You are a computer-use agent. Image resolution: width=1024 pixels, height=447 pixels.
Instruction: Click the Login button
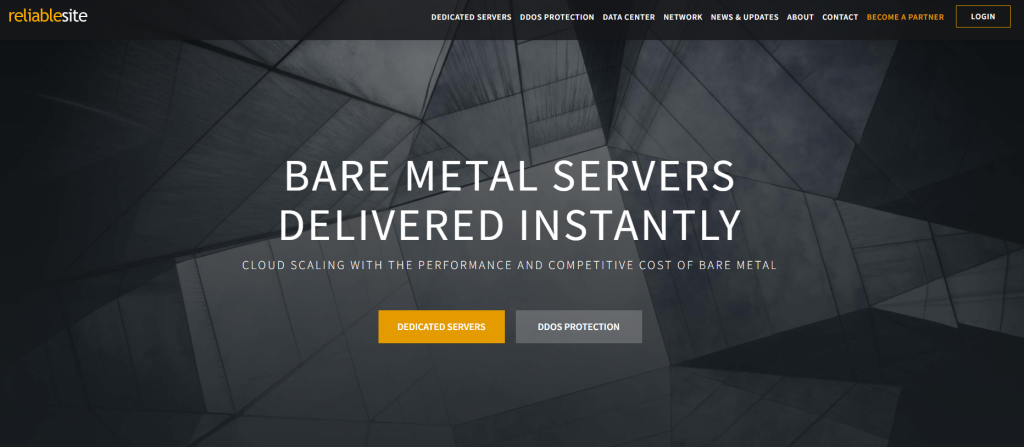pos(983,16)
